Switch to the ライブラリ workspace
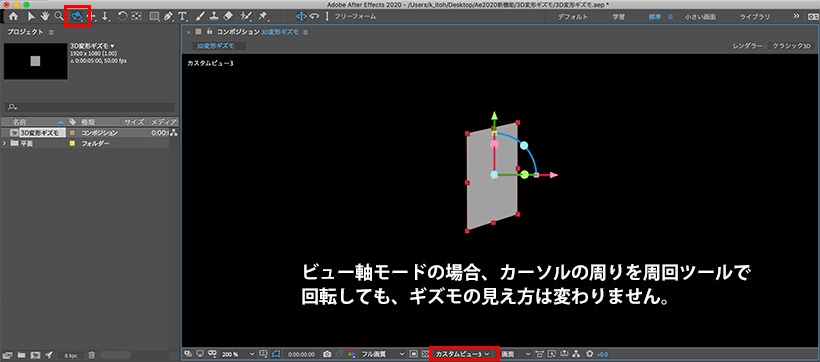This screenshot has height=362, width=820. (x=755, y=17)
